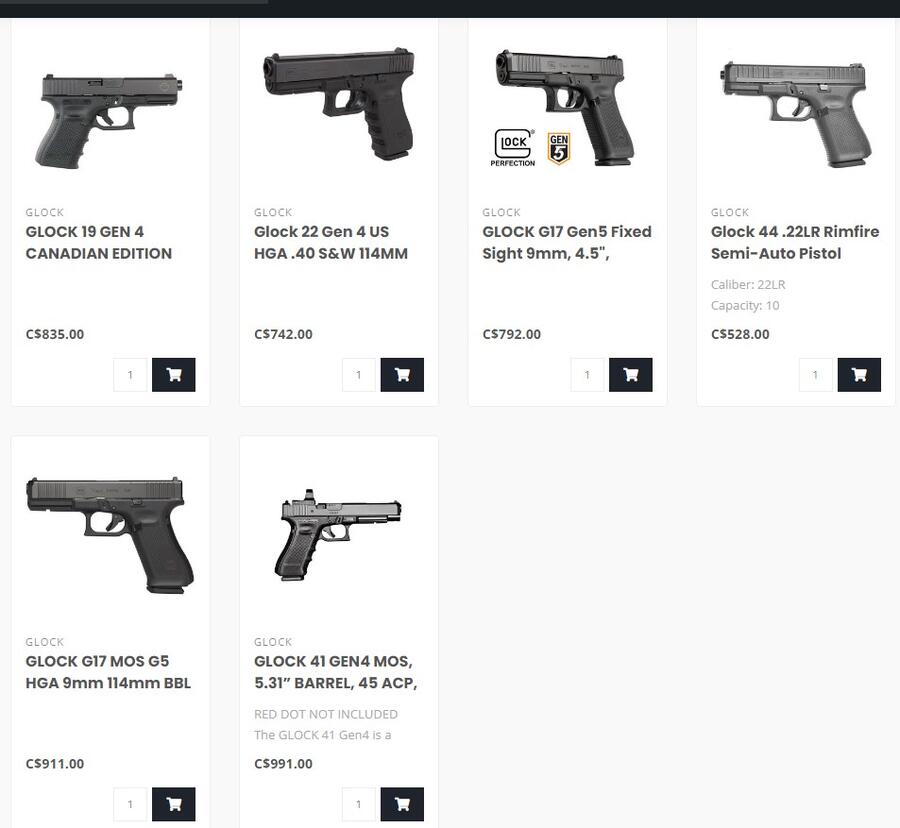Open GLOCK G17 Gen5 Fixed Sight title link
Image resolution: width=900 pixels, height=828 pixels.
coord(567,242)
